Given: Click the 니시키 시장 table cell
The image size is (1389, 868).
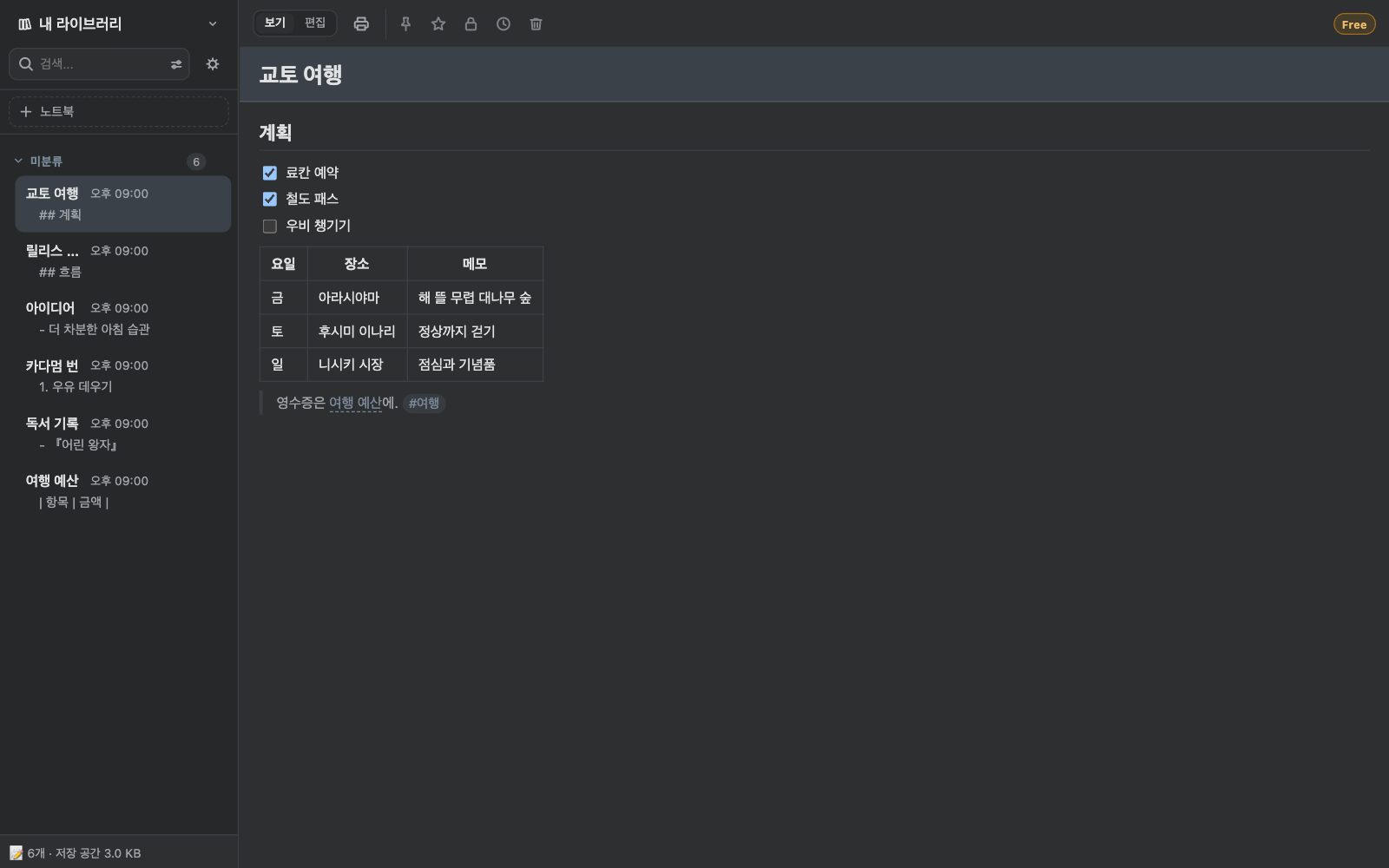Looking at the screenshot, I should pos(358,365).
